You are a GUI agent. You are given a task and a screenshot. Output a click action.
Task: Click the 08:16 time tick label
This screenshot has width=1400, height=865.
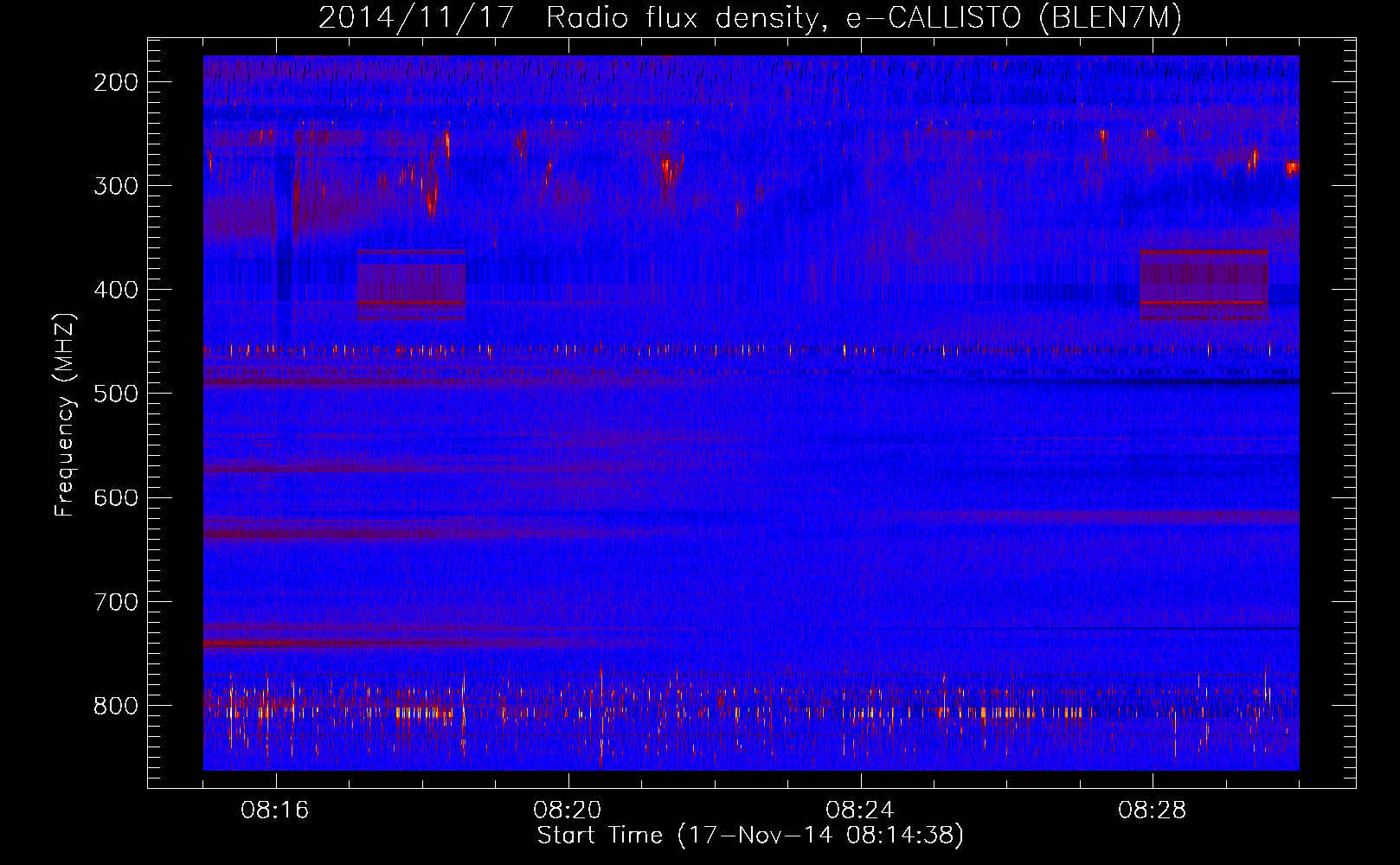click(x=275, y=811)
